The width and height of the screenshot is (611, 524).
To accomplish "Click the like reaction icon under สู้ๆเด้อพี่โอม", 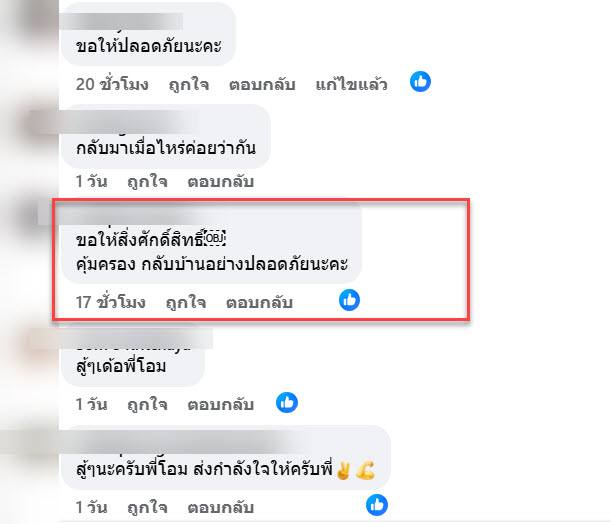I will click(x=287, y=403).
